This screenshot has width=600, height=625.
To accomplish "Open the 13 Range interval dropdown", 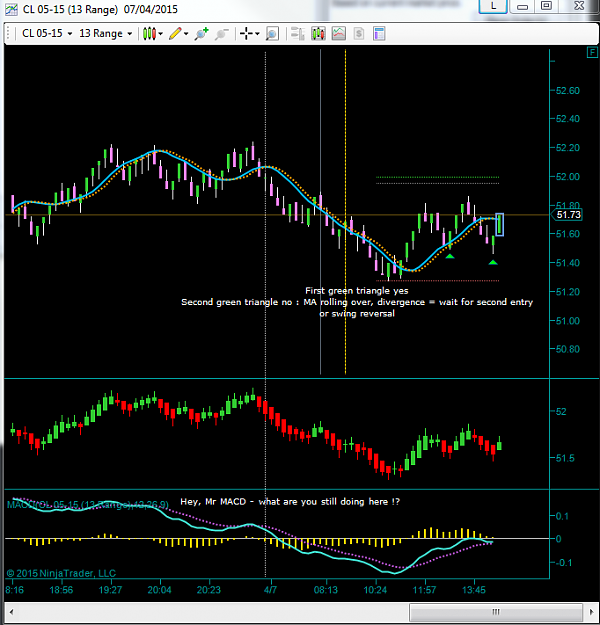I will click(x=105, y=33).
